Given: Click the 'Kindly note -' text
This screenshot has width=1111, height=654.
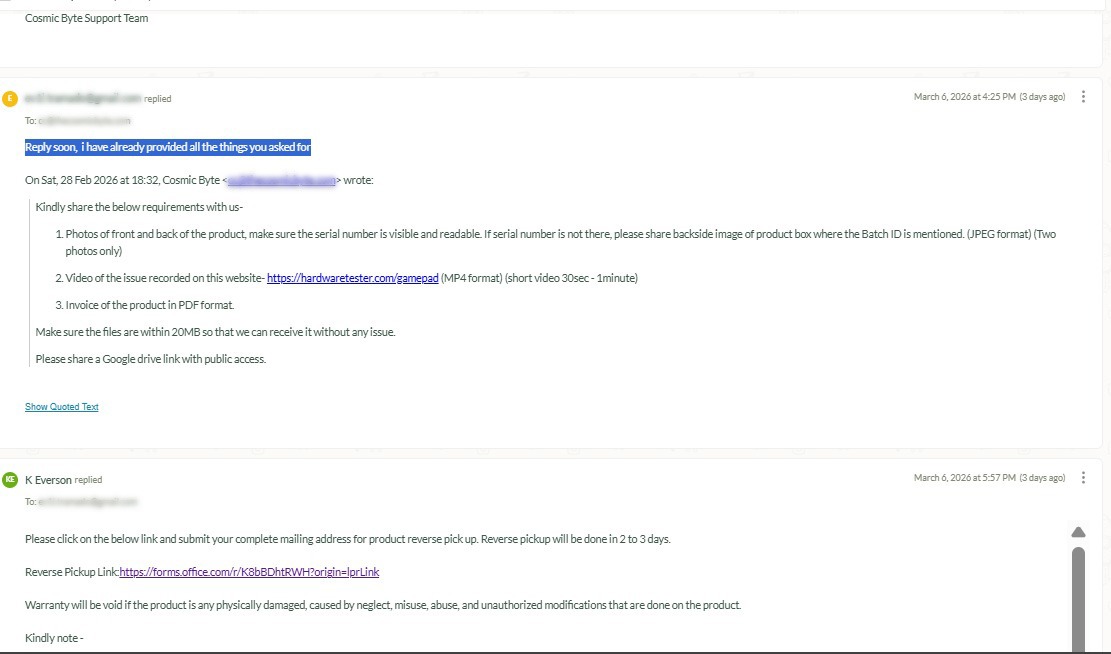Looking at the screenshot, I should coord(54,638).
